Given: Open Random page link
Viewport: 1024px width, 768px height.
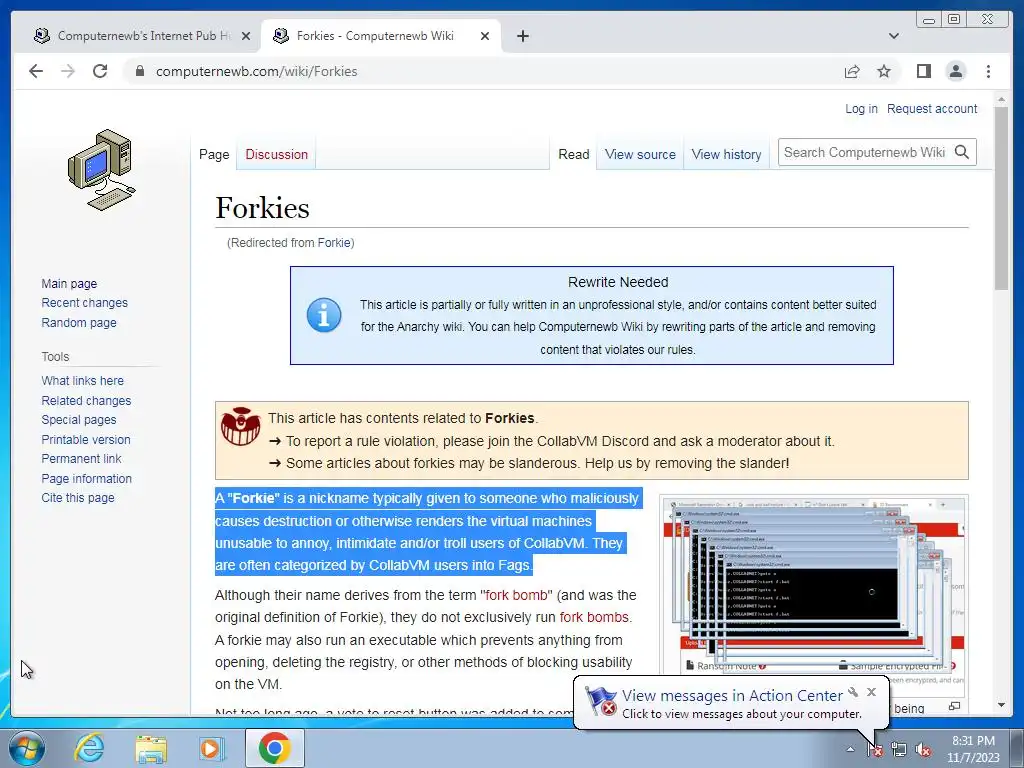Looking at the screenshot, I should [79, 323].
